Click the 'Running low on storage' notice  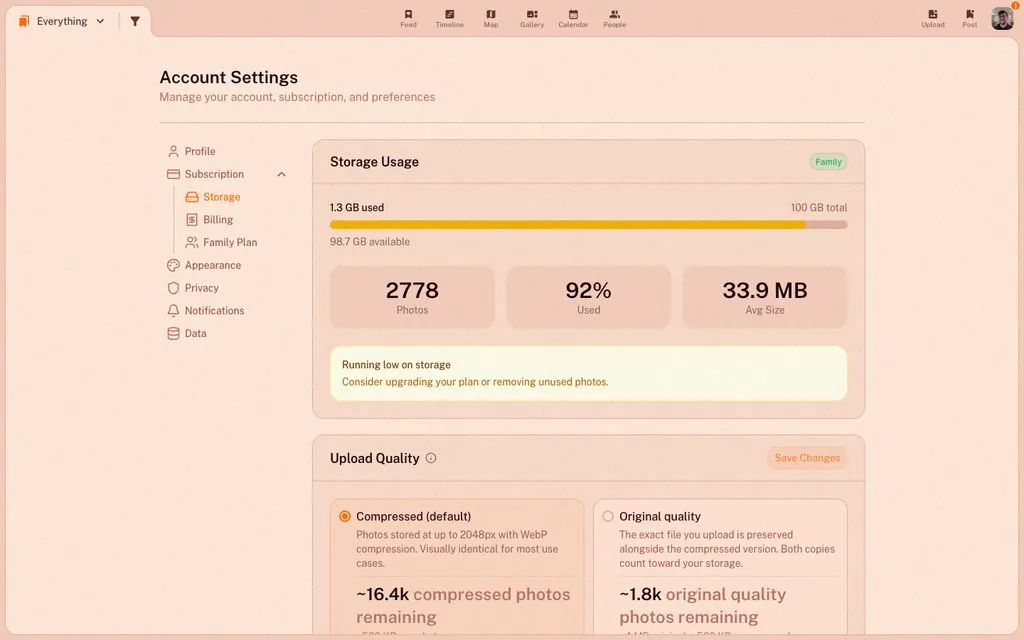click(x=588, y=373)
